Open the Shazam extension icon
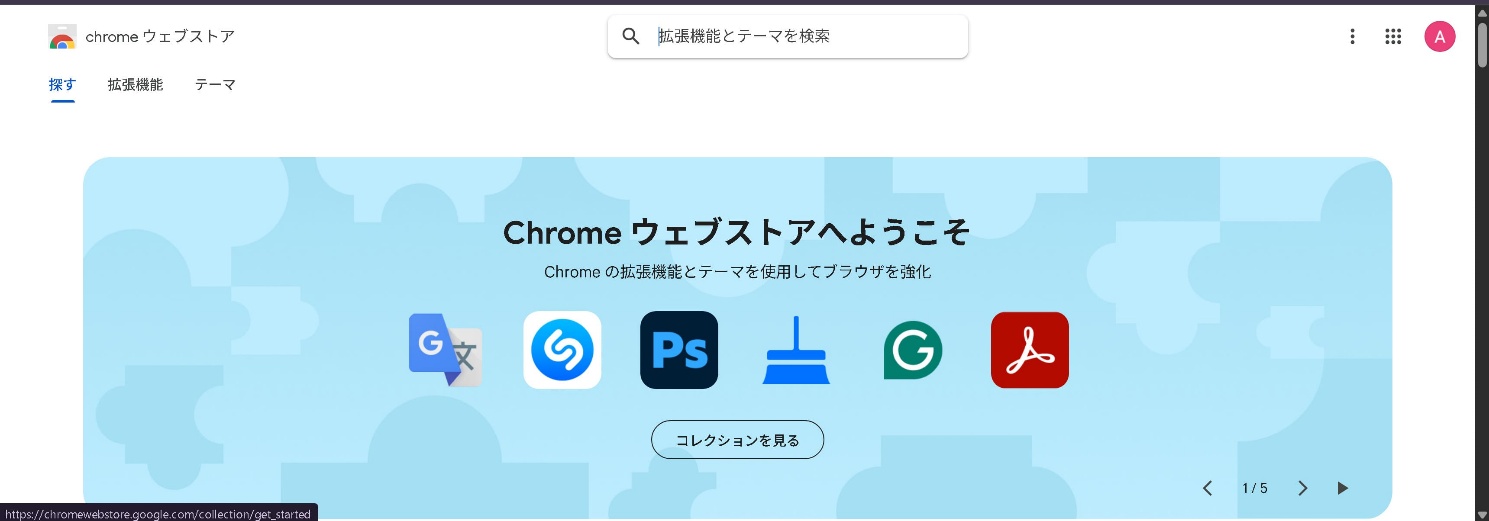The image size is (1489, 521). click(x=562, y=350)
